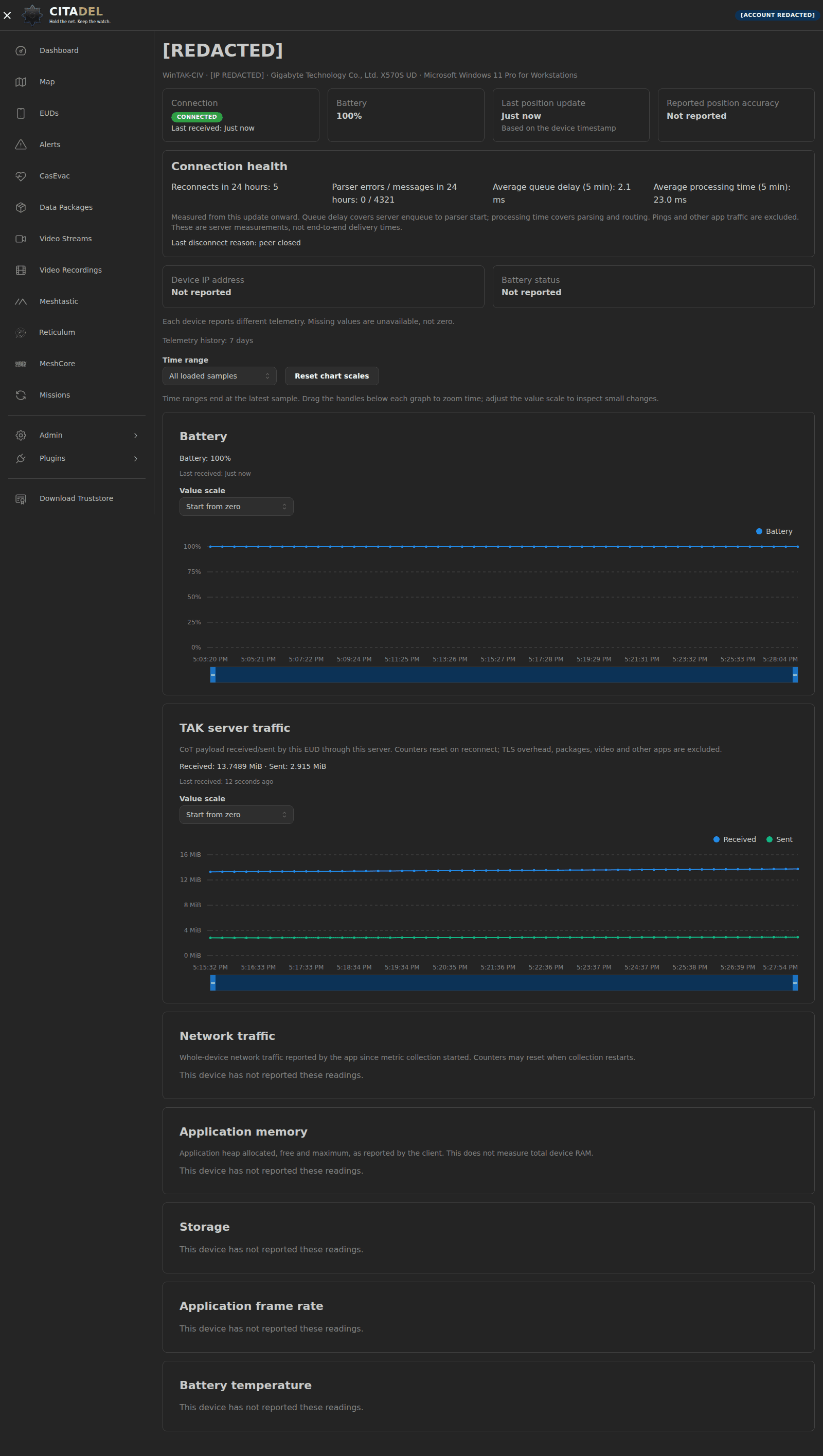The height and width of the screenshot is (1456, 823).
Task: Open the Alerts menu item
Action: [x=77, y=145]
